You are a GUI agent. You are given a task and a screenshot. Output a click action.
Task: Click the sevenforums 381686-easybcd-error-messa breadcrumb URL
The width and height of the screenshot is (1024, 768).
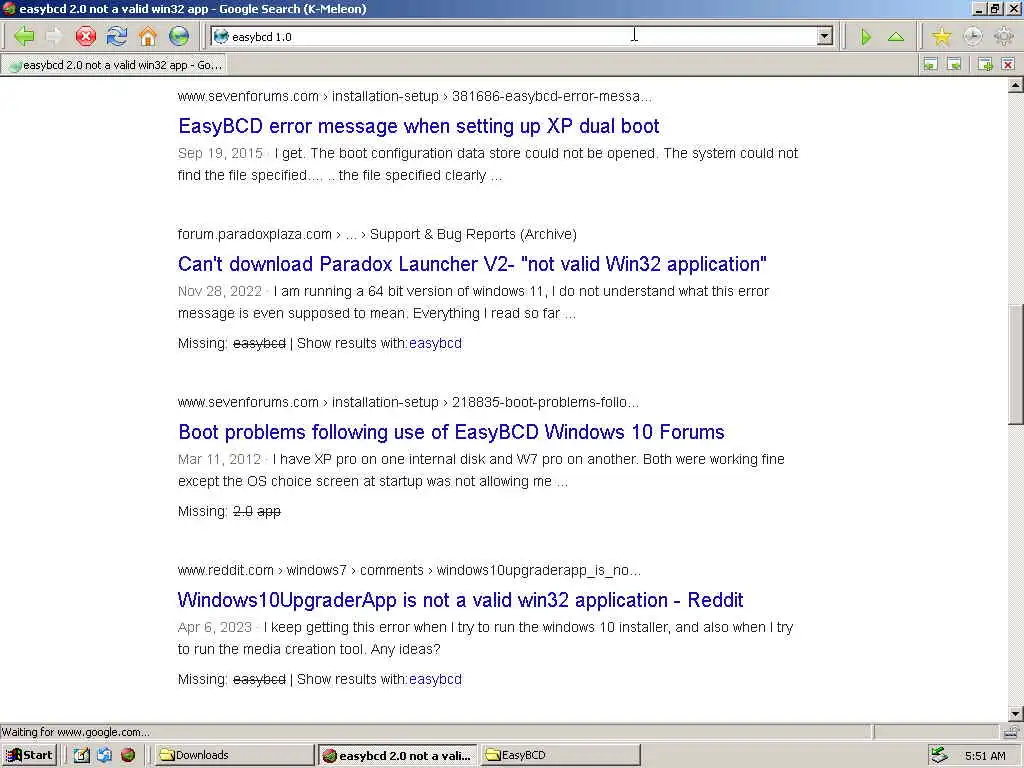[x=415, y=96]
